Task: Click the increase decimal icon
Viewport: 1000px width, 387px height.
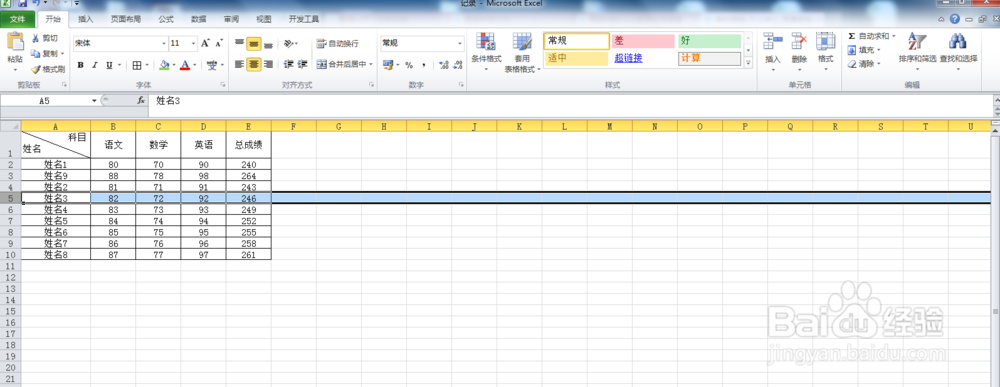Action: pos(444,65)
